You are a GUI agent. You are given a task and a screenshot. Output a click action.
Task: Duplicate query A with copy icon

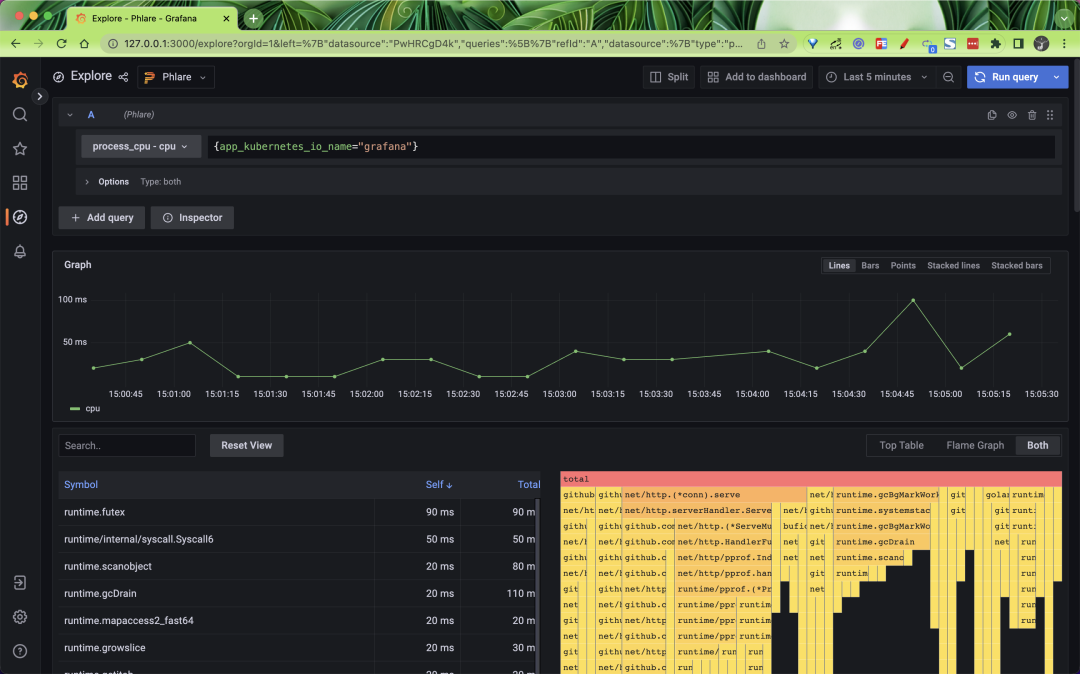[992, 115]
